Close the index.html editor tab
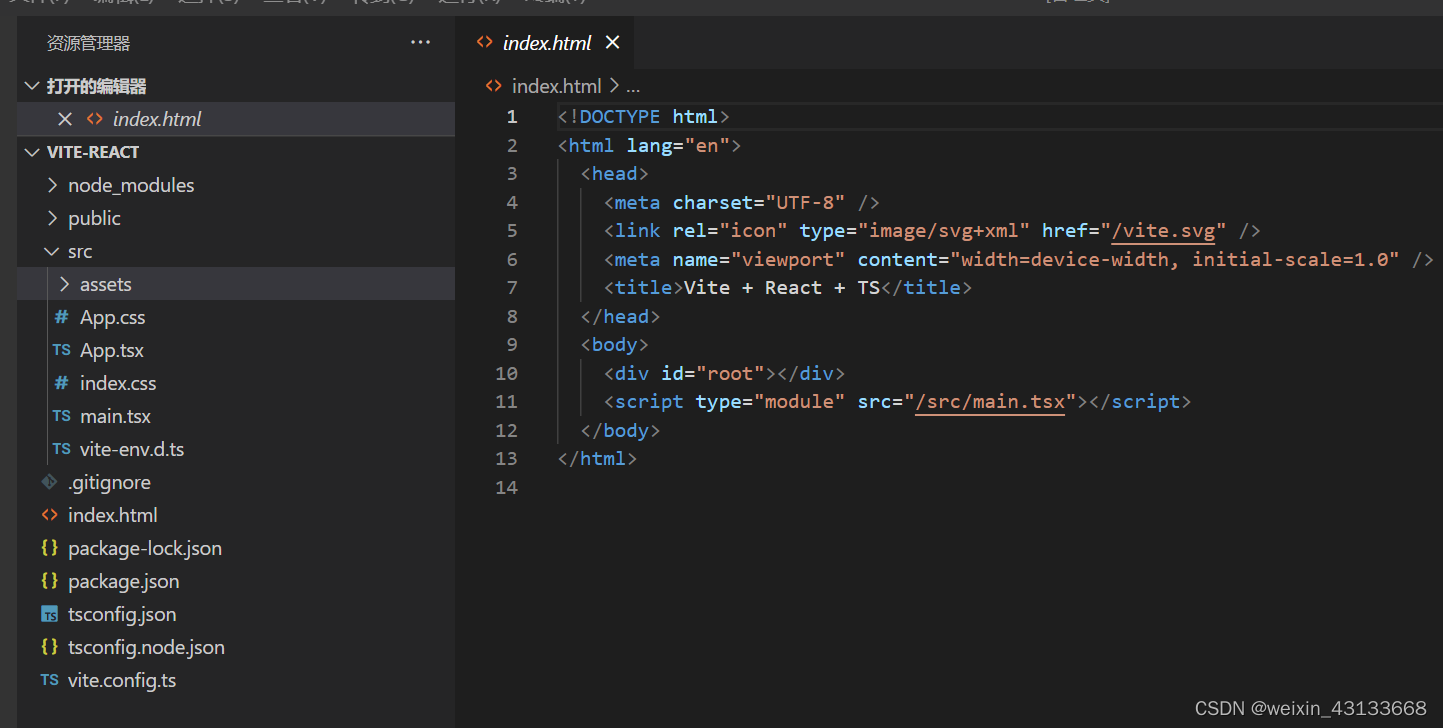 (613, 42)
